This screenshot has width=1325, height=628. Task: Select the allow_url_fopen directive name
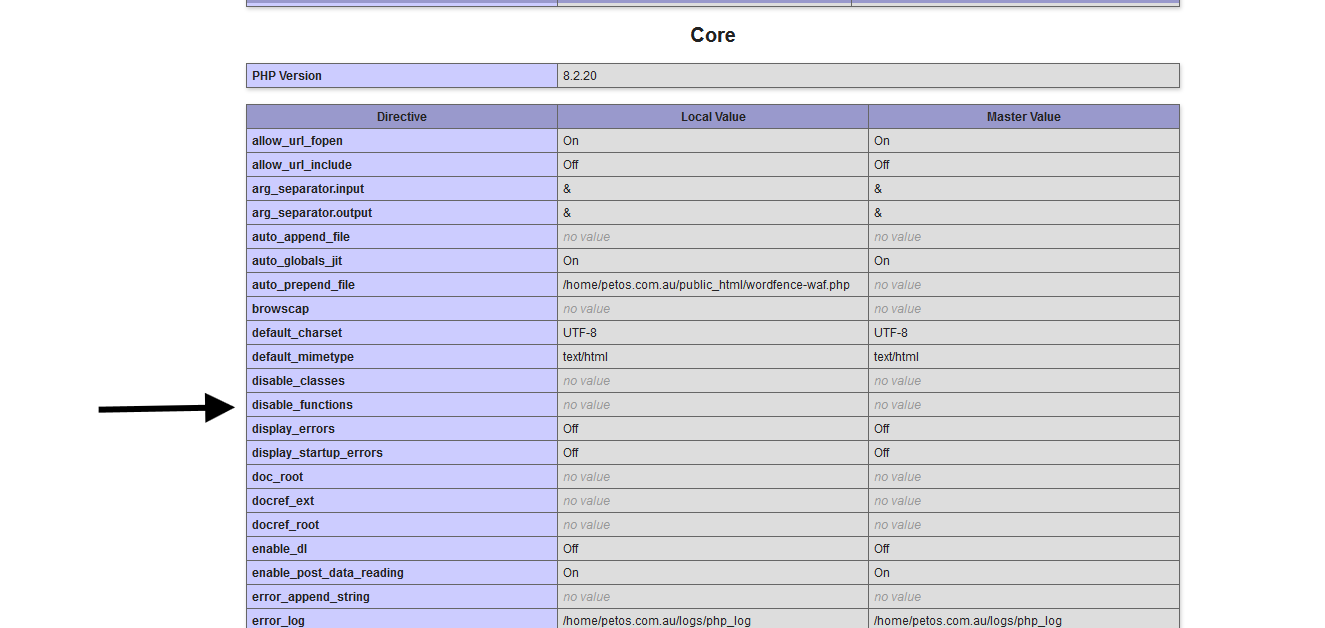pyautogui.click(x=297, y=141)
